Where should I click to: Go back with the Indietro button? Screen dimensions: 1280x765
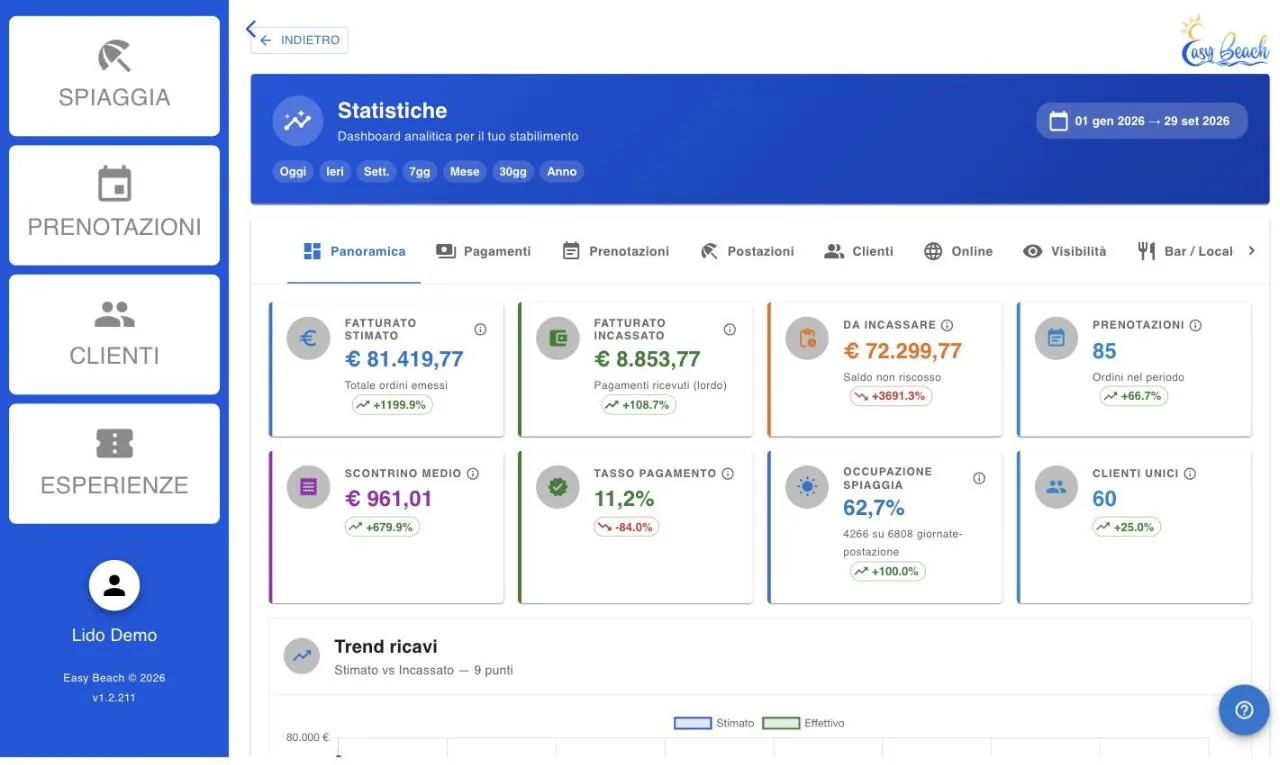point(300,40)
